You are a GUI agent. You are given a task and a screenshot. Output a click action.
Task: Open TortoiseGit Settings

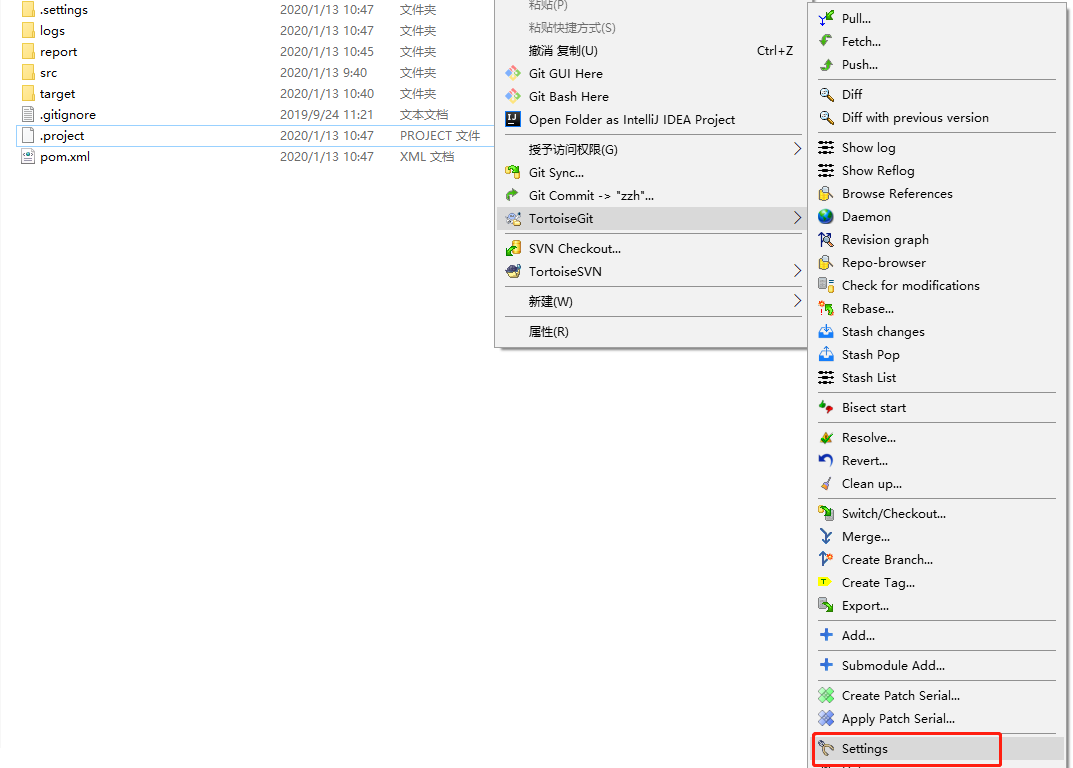click(866, 748)
